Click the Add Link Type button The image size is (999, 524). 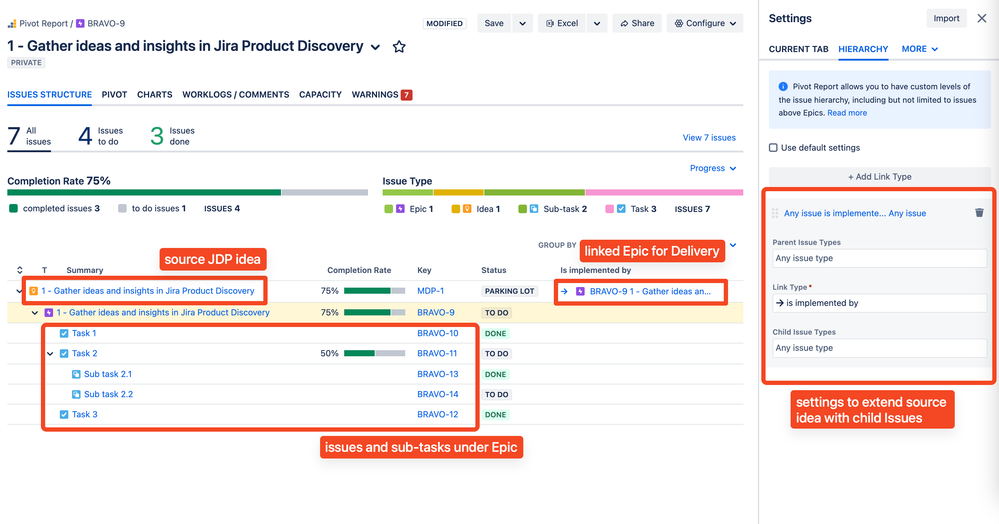coord(879,177)
